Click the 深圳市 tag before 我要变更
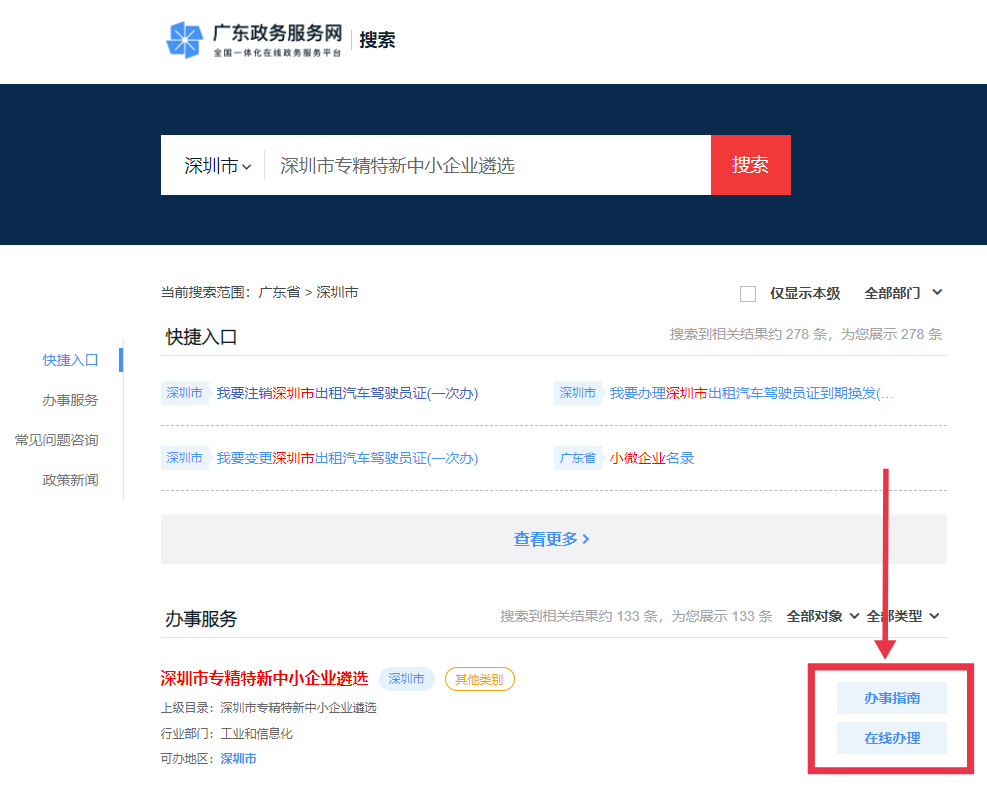The height and width of the screenshot is (788, 987). point(184,458)
